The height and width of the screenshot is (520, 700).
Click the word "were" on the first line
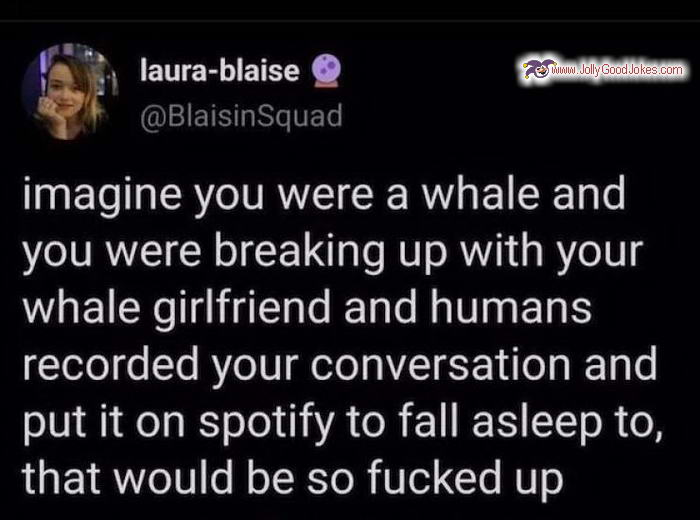pyautogui.click(x=326, y=197)
